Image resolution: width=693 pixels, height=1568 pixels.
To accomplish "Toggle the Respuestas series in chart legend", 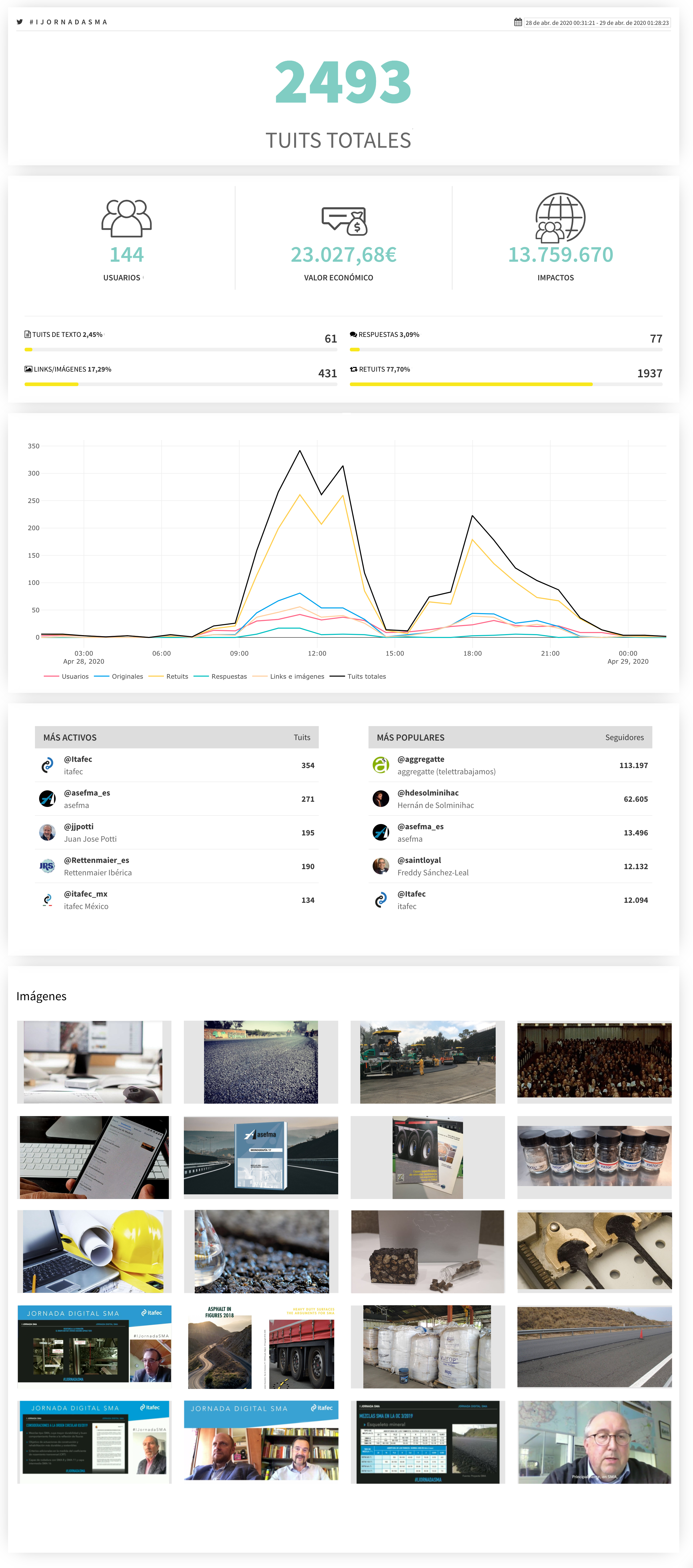I will point(220,676).
